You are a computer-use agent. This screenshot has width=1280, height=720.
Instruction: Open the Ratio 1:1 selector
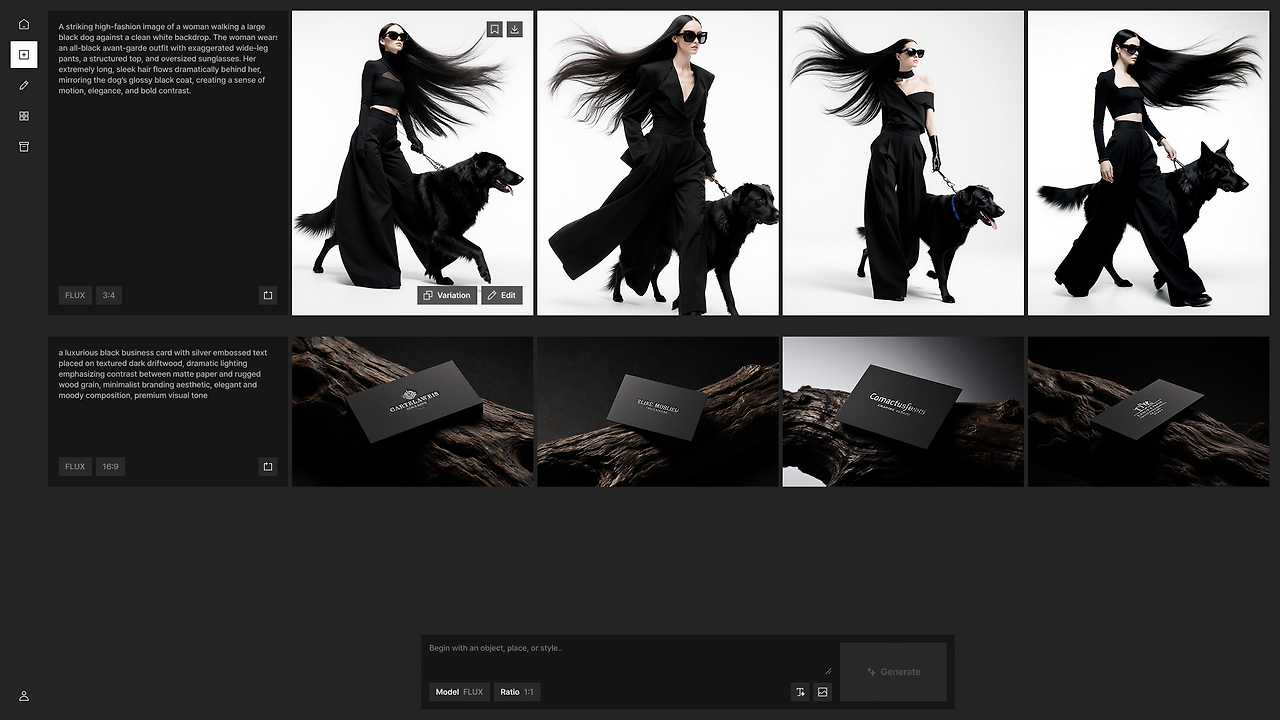tap(517, 692)
